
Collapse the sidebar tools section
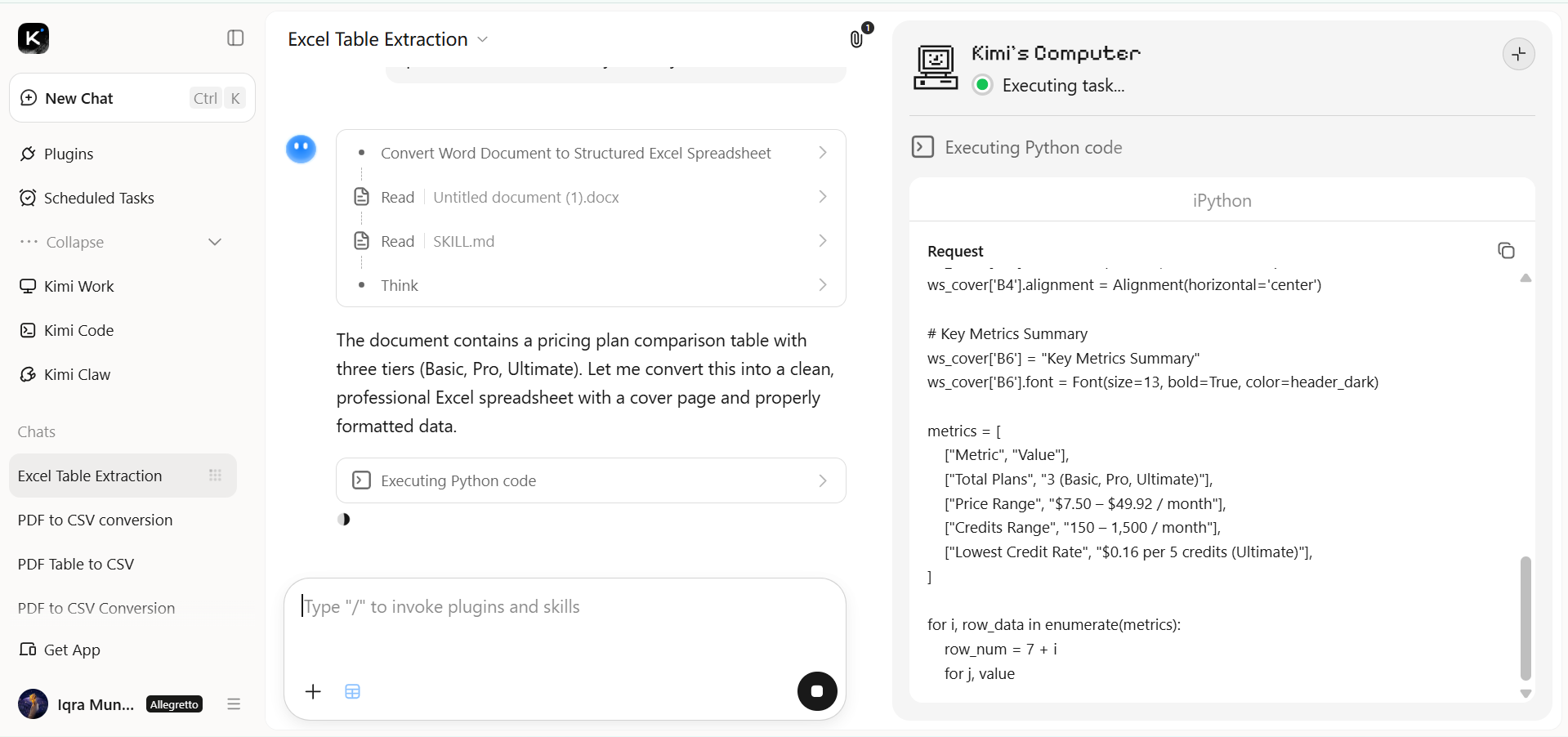coord(121,242)
